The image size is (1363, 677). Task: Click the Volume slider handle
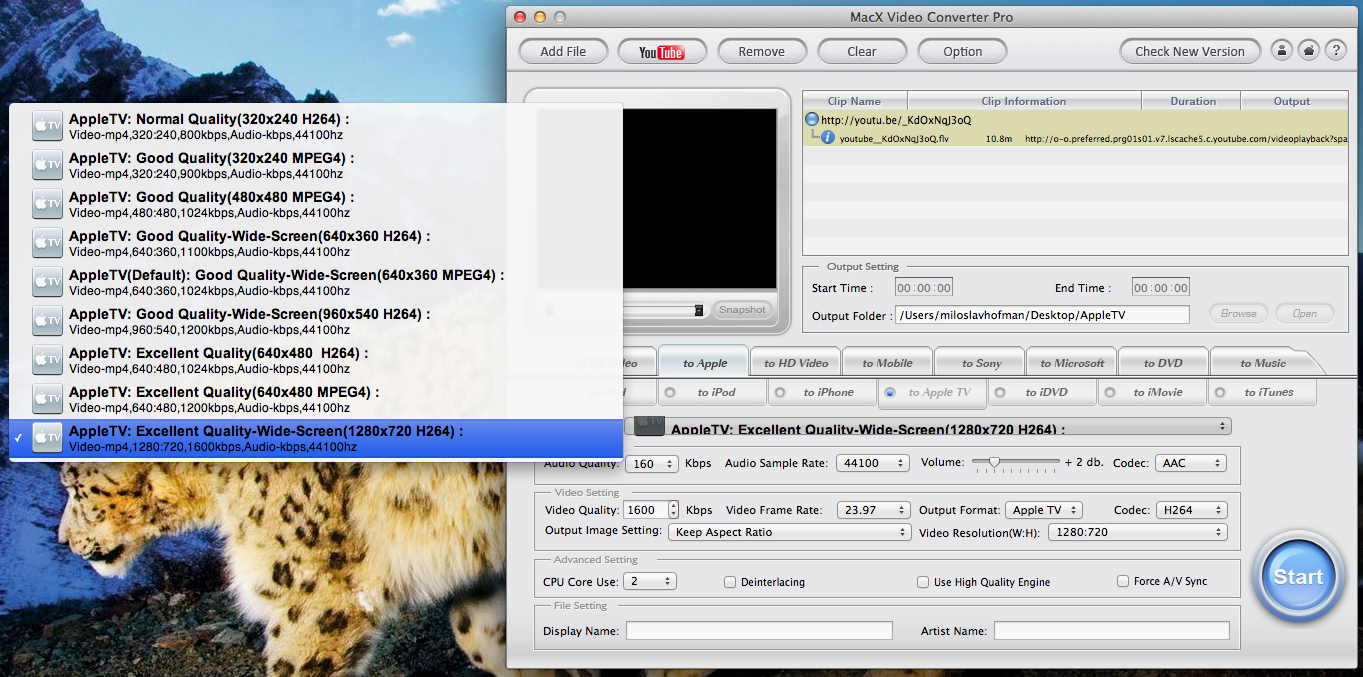click(x=994, y=462)
